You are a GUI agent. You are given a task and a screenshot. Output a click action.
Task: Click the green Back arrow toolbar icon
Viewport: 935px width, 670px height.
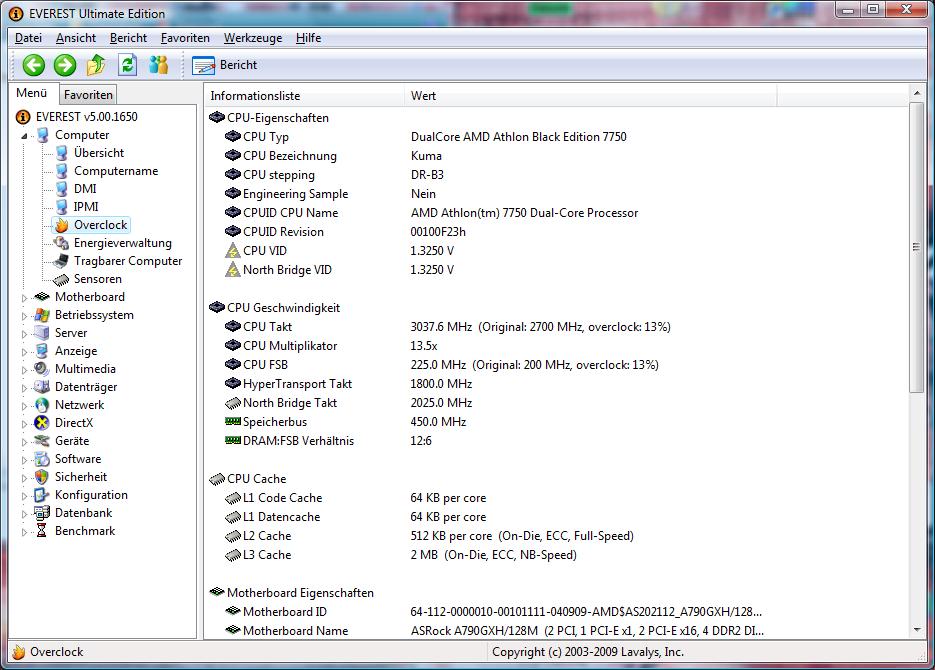[x=33, y=65]
